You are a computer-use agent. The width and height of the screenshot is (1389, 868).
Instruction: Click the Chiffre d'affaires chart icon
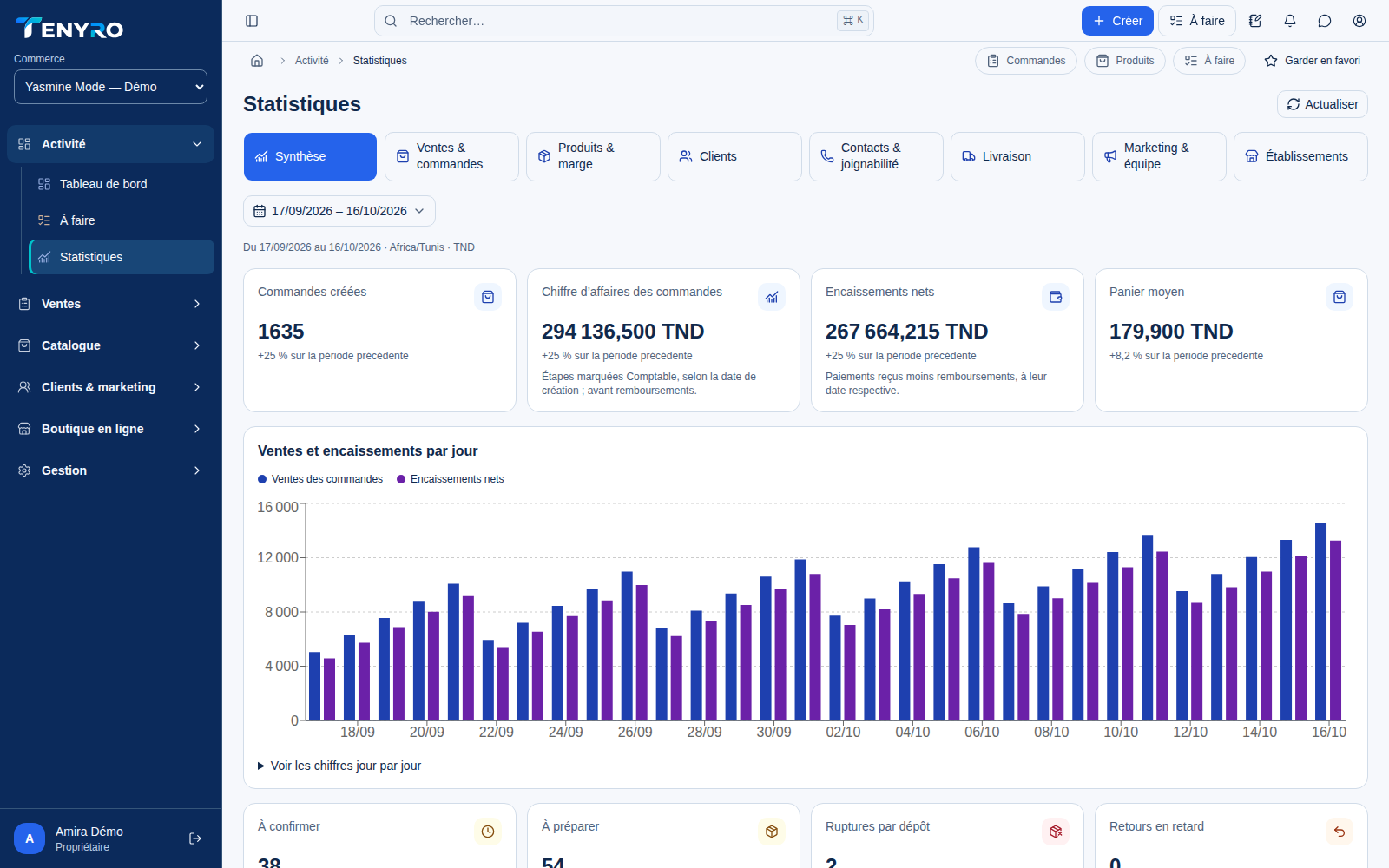pos(772,297)
